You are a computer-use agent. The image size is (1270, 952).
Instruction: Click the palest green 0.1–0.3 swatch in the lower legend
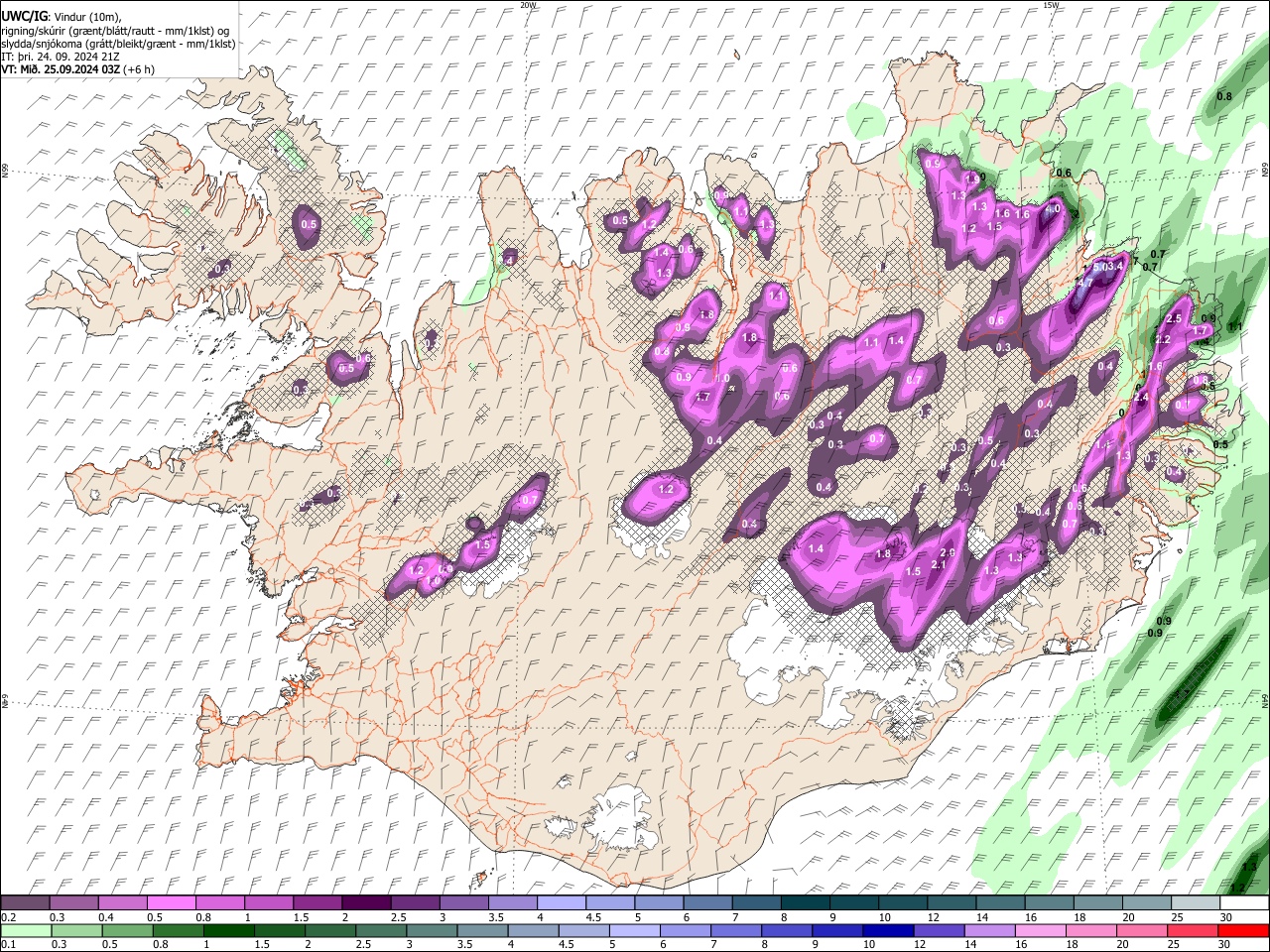[x=26, y=930]
